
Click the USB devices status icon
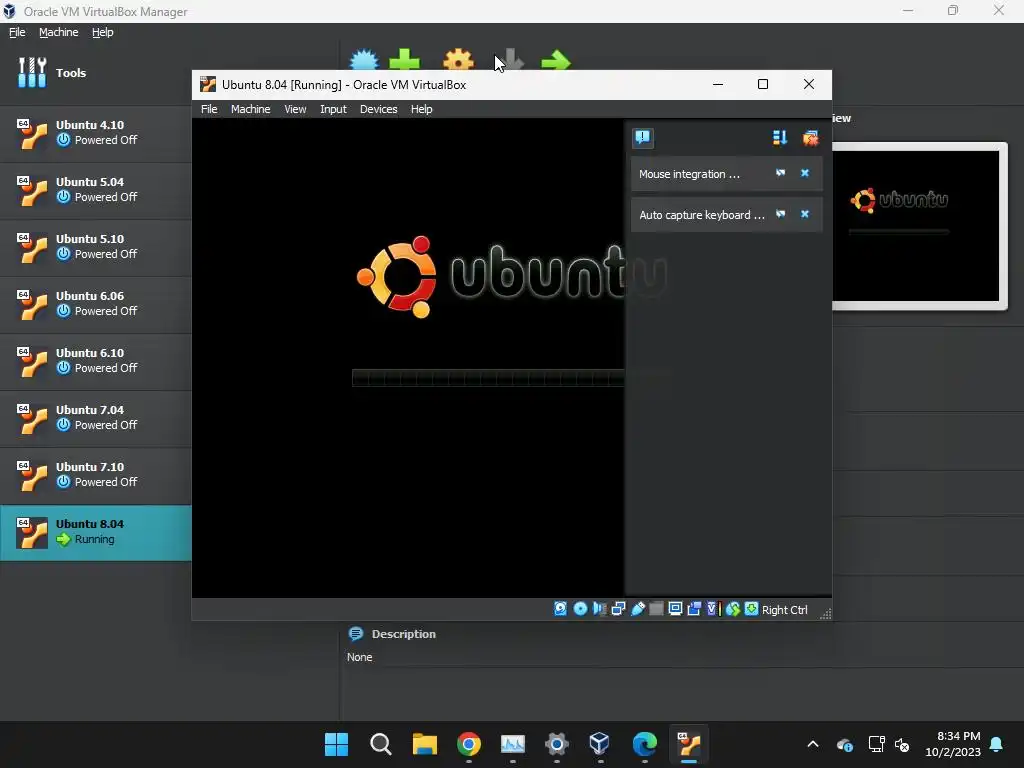637,609
